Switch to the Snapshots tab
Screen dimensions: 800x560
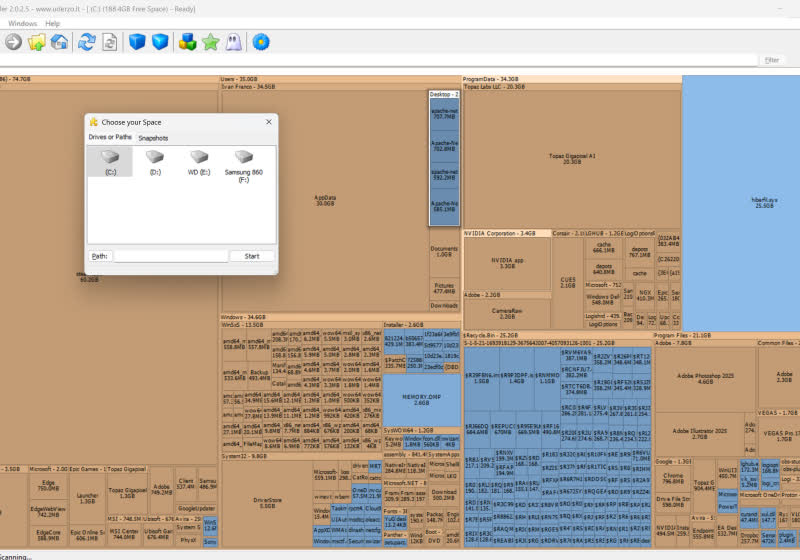153,138
